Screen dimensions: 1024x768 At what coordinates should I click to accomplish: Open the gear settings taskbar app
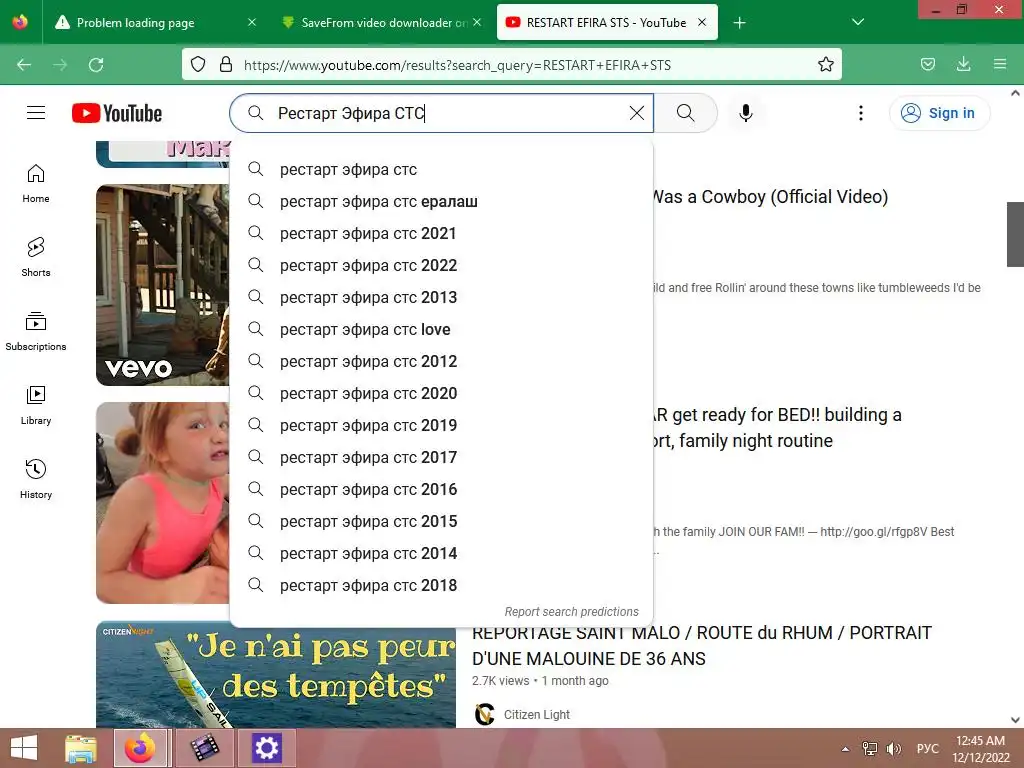266,748
